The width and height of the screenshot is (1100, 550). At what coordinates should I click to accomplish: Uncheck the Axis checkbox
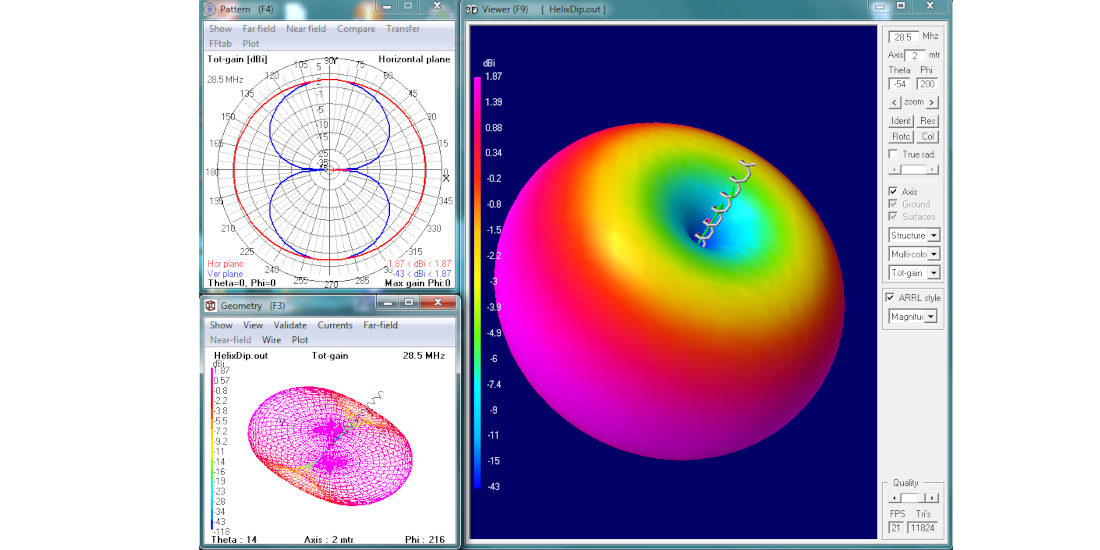(x=893, y=192)
